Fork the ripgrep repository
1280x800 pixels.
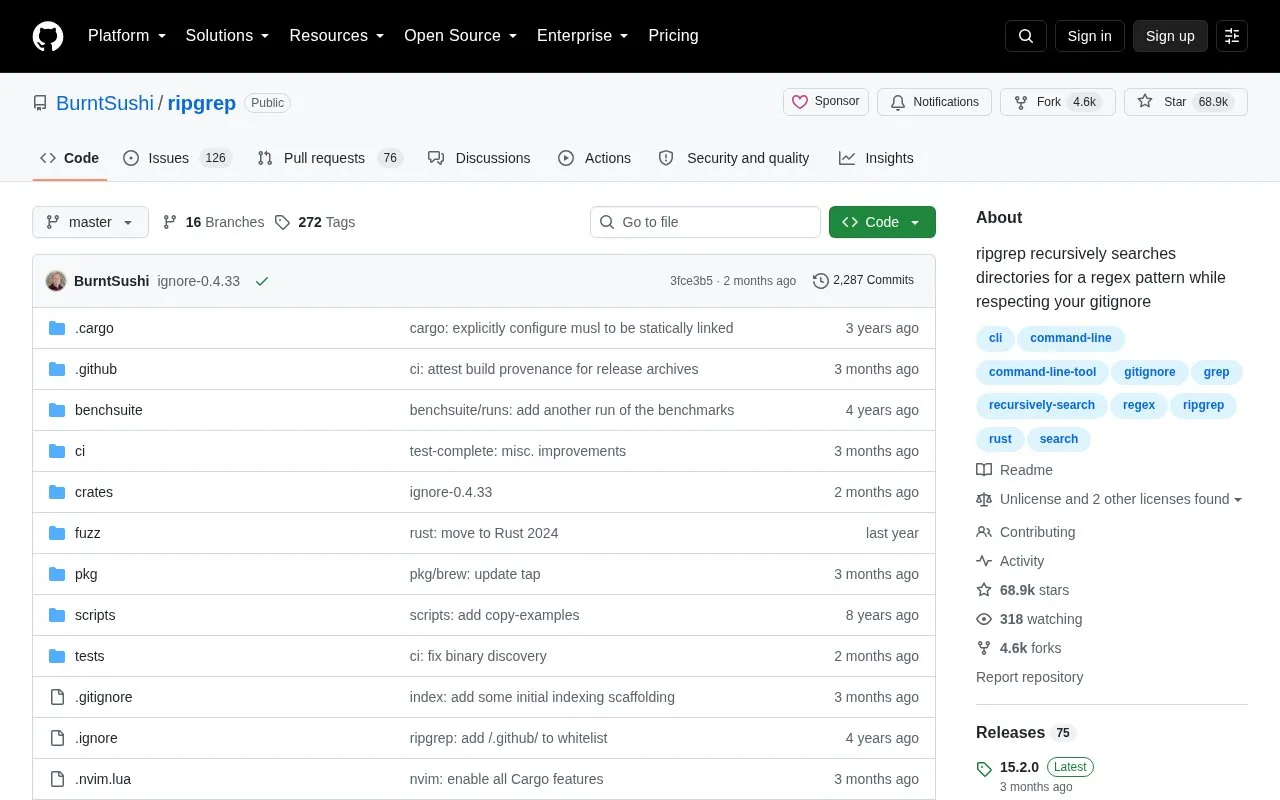1058,102
